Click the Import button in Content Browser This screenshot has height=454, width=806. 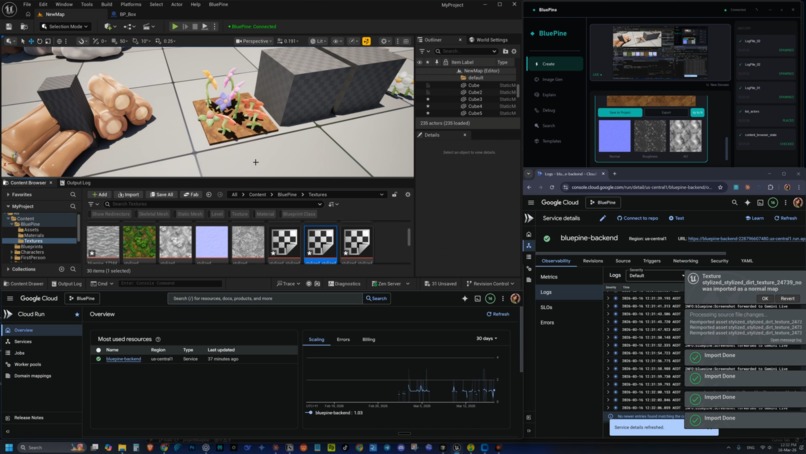click(129, 194)
